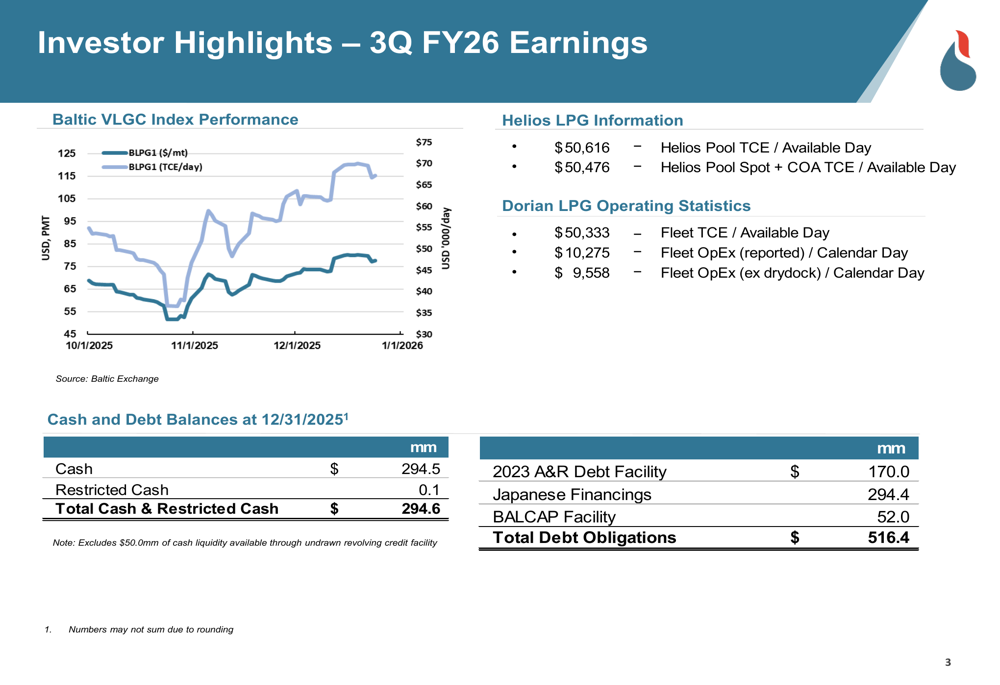
Task: Select the Dorian LPG Operating Statistics heading
Action: tap(626, 206)
